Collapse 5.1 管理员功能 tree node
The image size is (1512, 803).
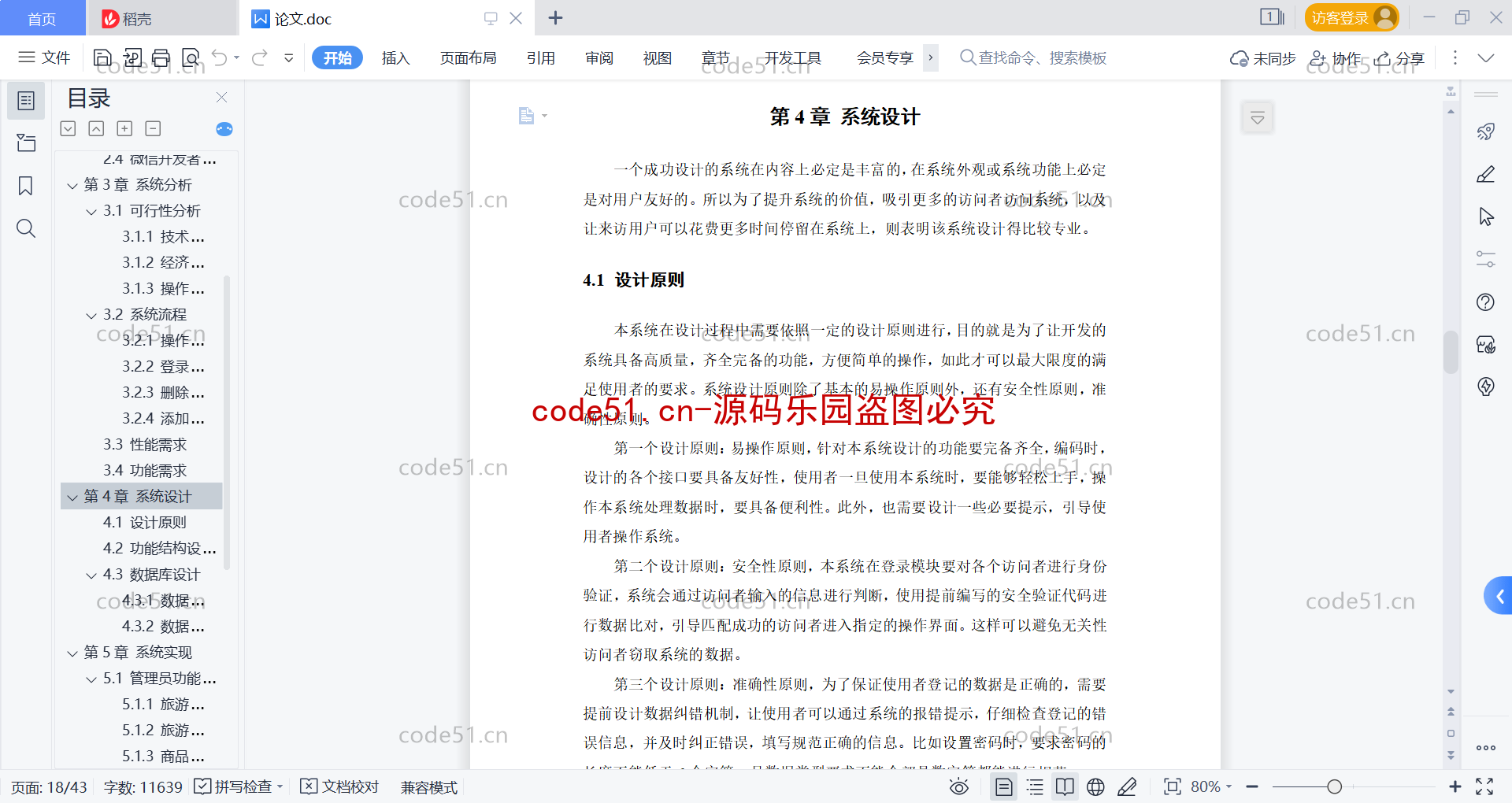(x=91, y=679)
